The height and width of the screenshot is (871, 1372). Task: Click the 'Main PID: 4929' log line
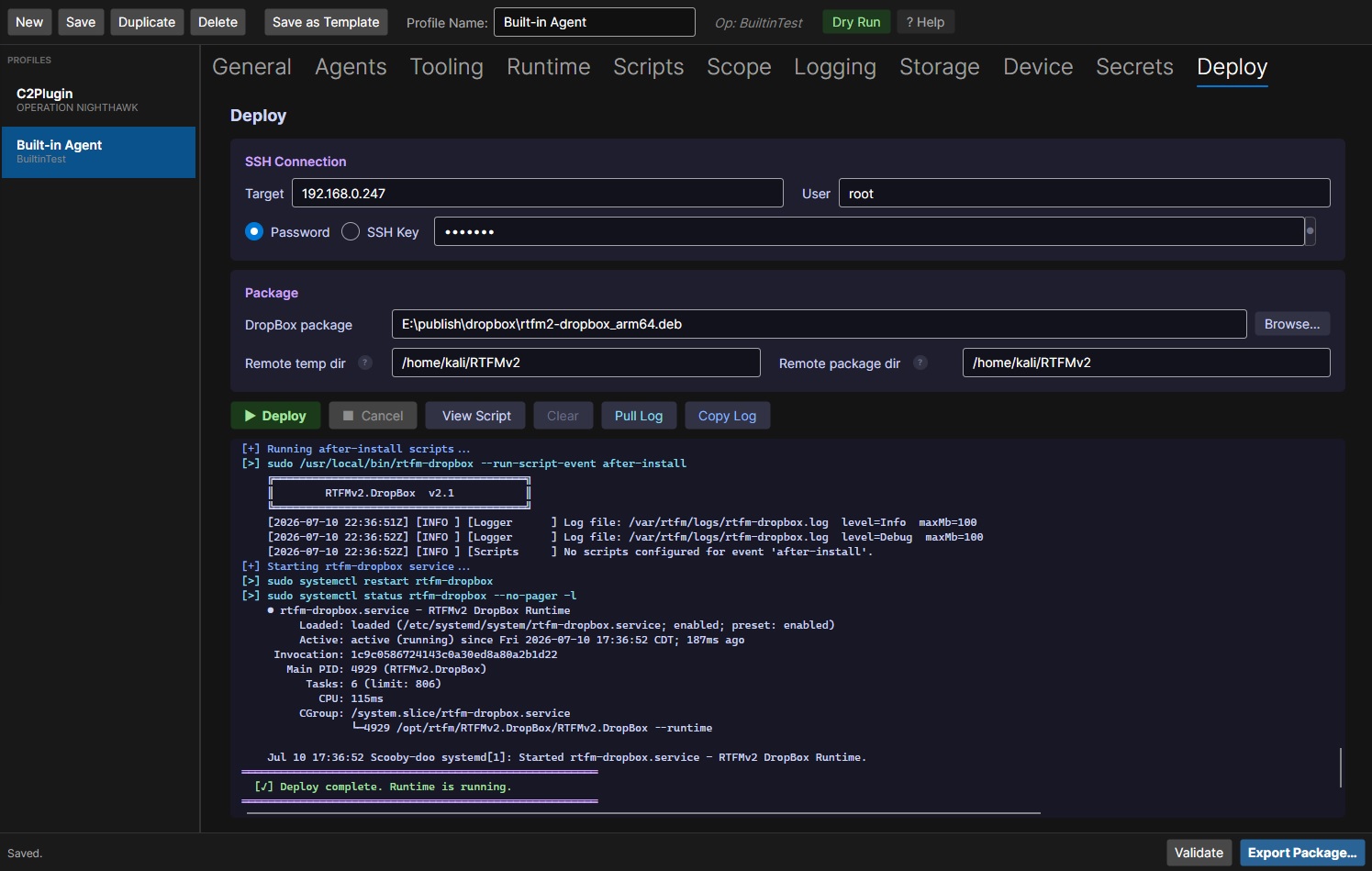[x=386, y=669]
